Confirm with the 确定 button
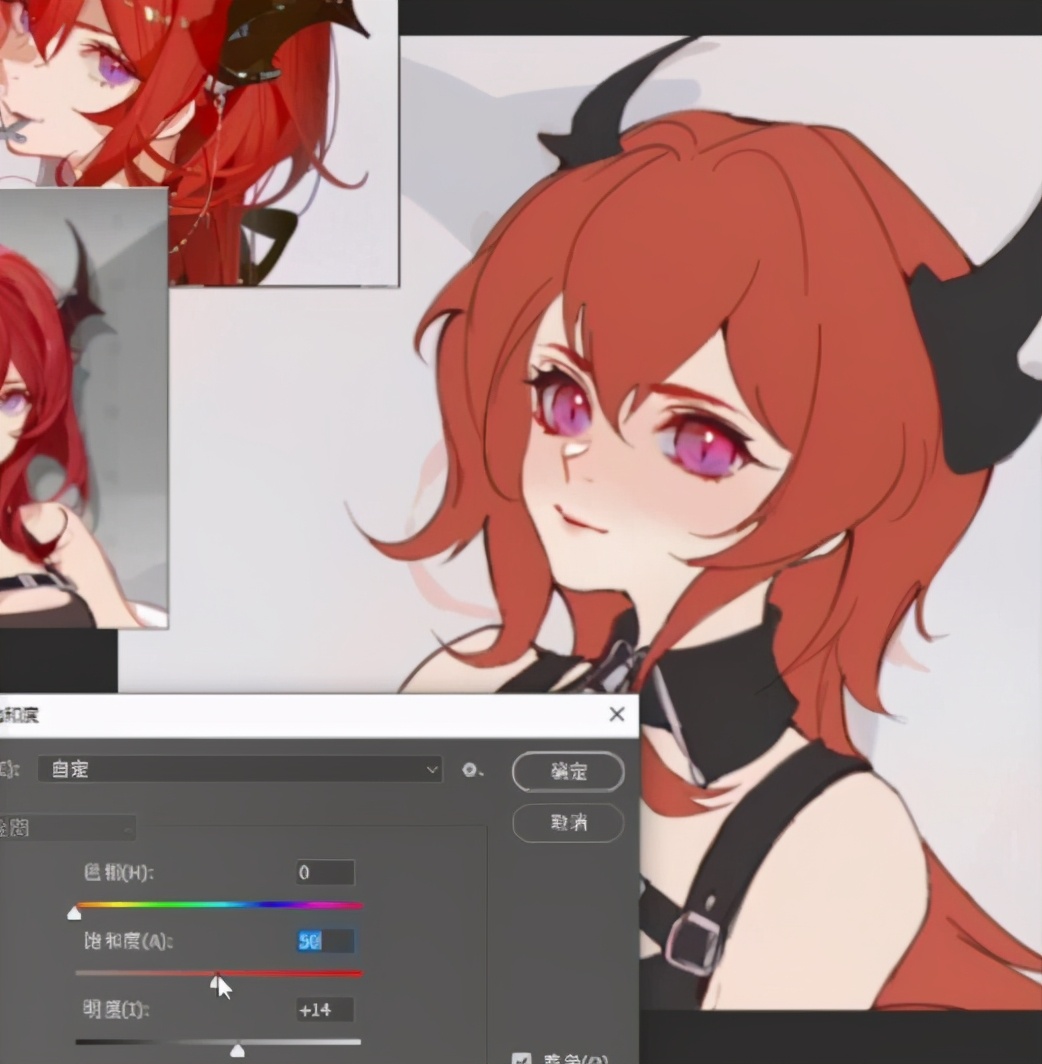 568,772
